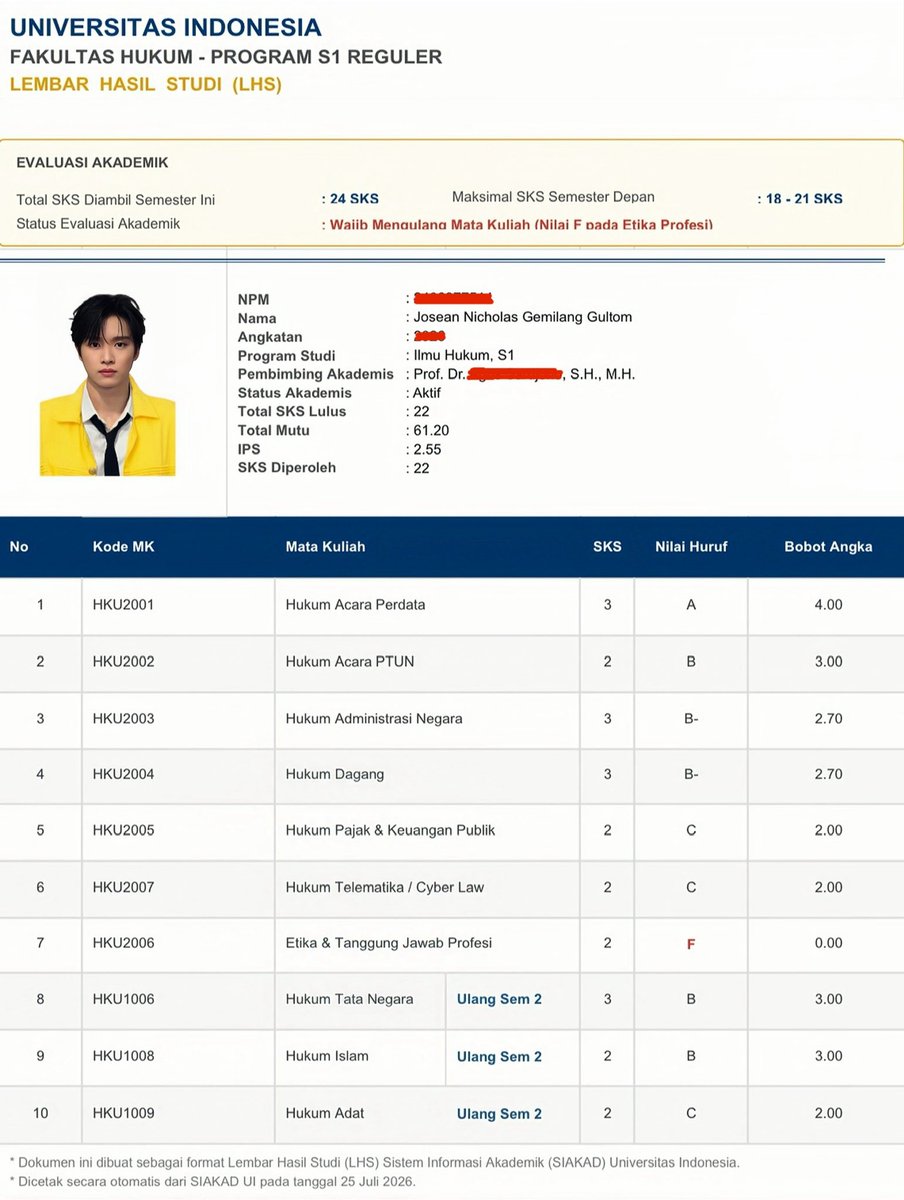
Task: Select the Total Mutu value '61.20'
Action: click(431, 430)
